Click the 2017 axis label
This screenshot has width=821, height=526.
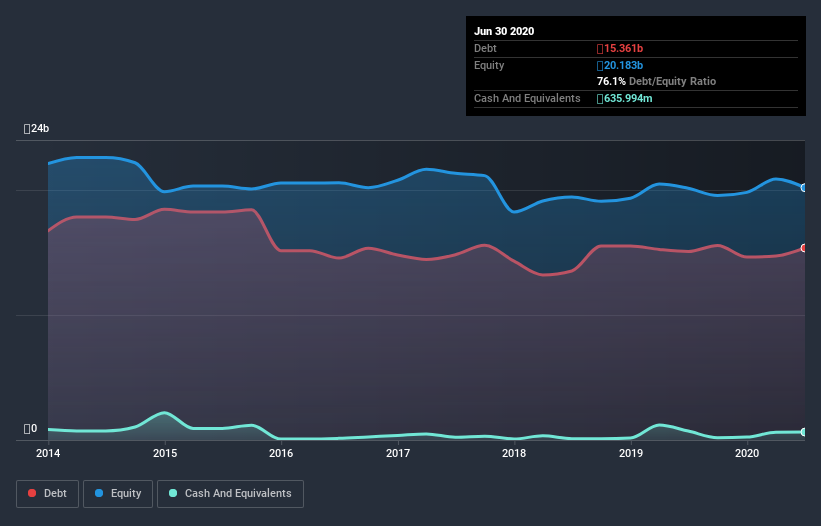(398, 453)
